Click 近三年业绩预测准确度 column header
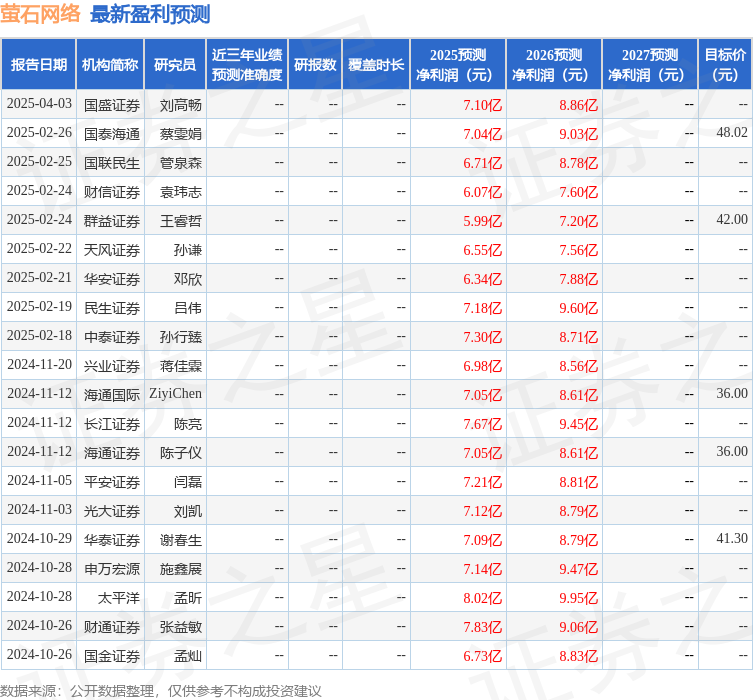753x700 pixels. [247, 65]
